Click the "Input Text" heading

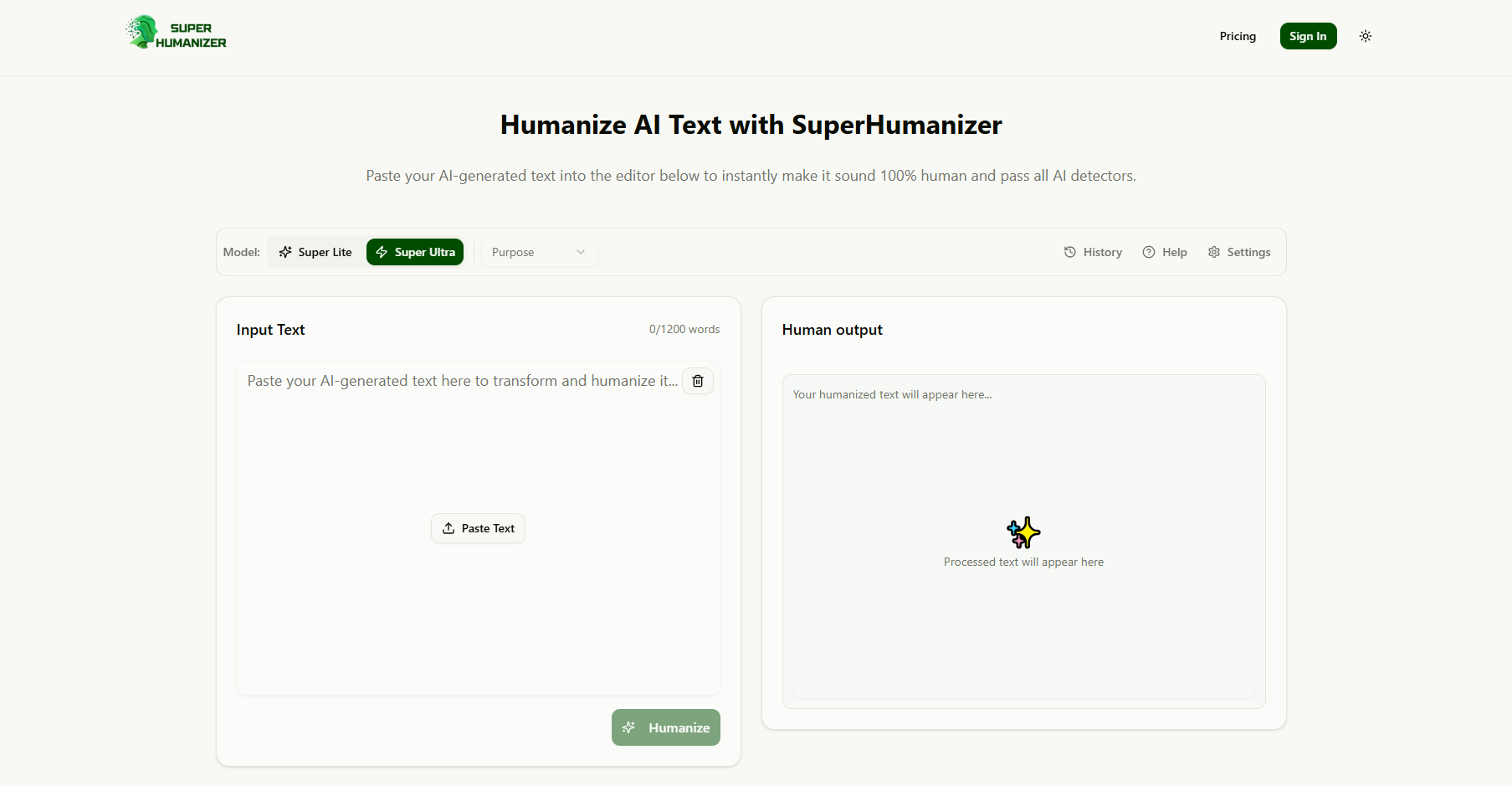pyautogui.click(x=270, y=330)
